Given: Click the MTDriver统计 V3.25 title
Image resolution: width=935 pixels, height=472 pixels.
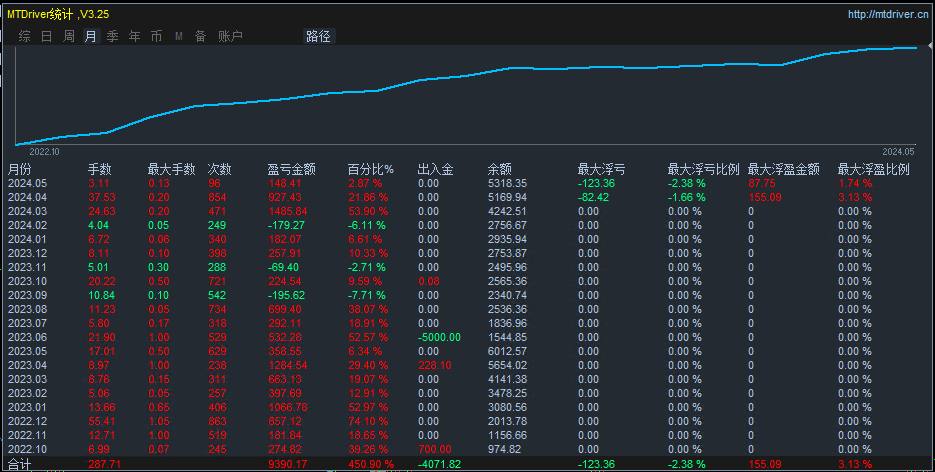Looking at the screenshot, I should (58, 14).
